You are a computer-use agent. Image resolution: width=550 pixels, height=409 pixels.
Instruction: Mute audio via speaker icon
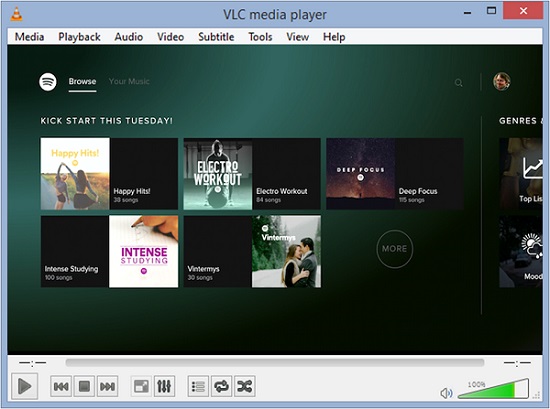[x=446, y=393]
